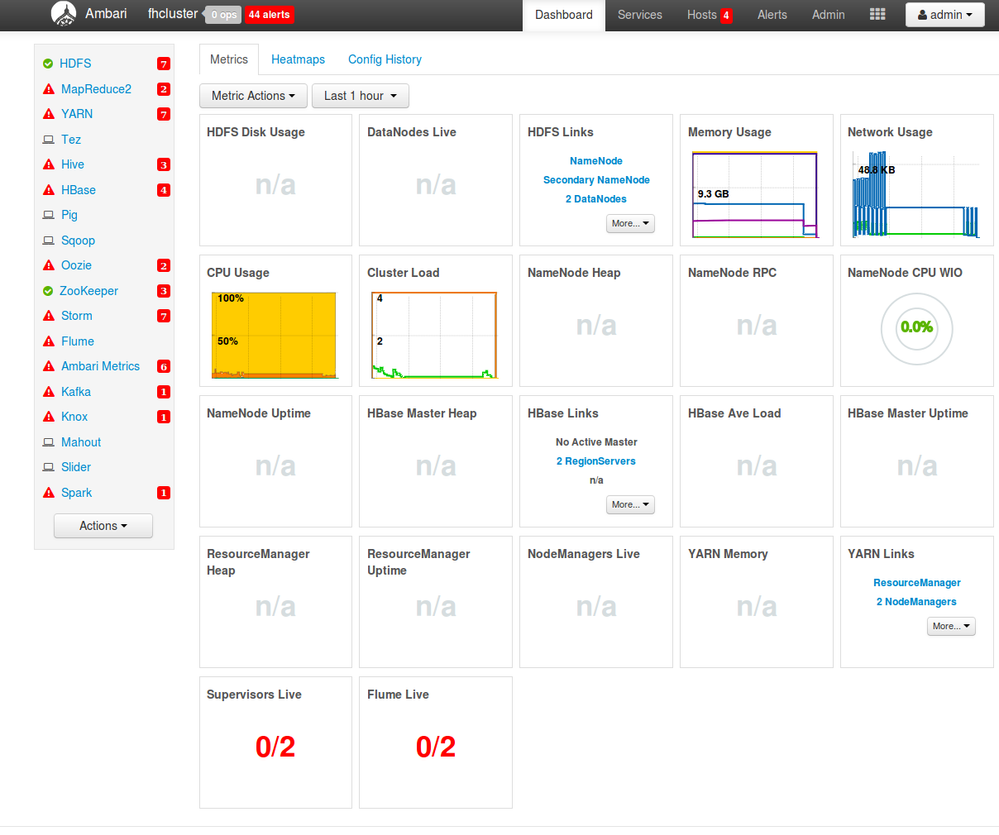Expand More in HBase Links widget

click(x=630, y=504)
